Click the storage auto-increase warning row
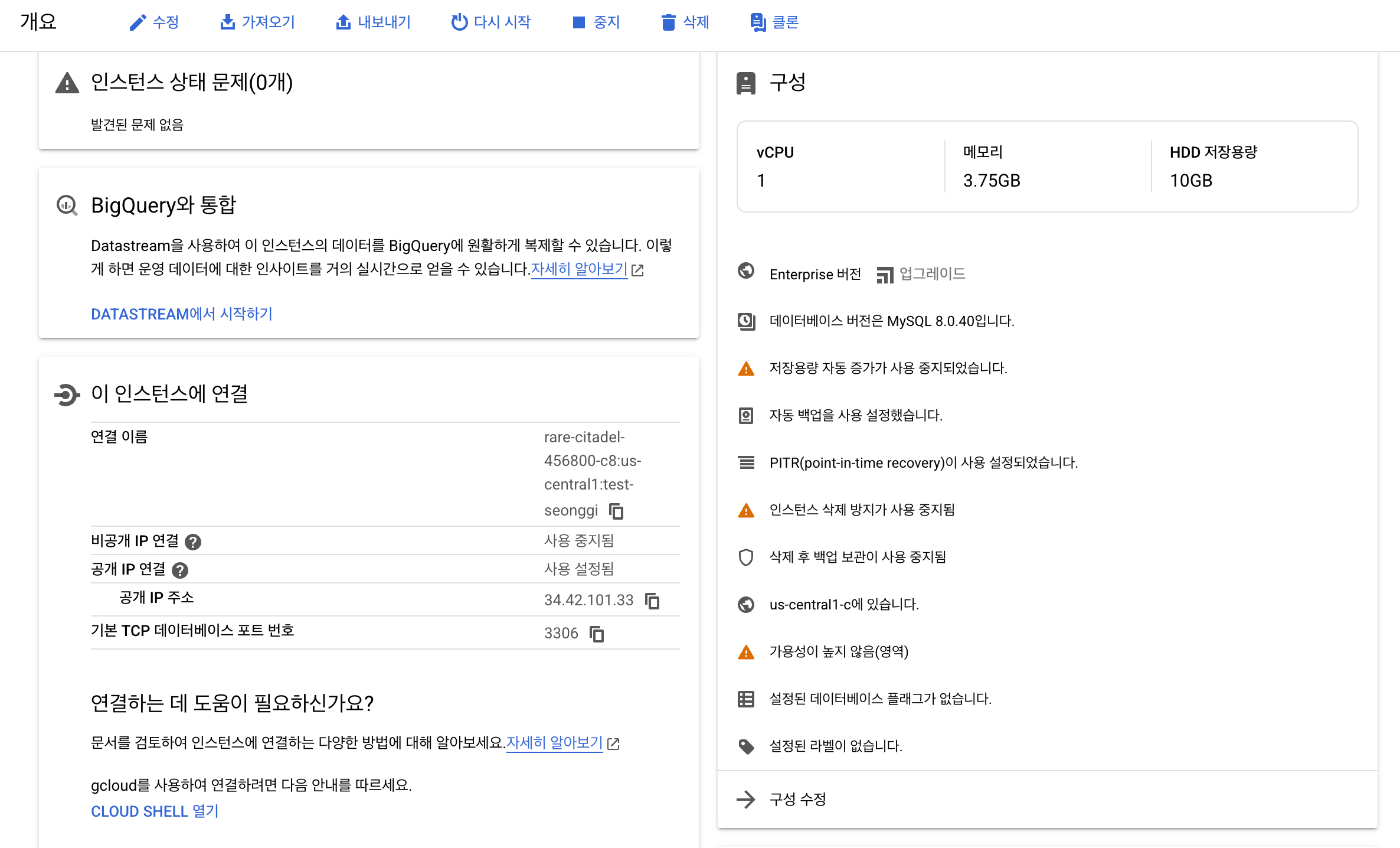Viewport: 1400px width, 848px height. (888, 368)
